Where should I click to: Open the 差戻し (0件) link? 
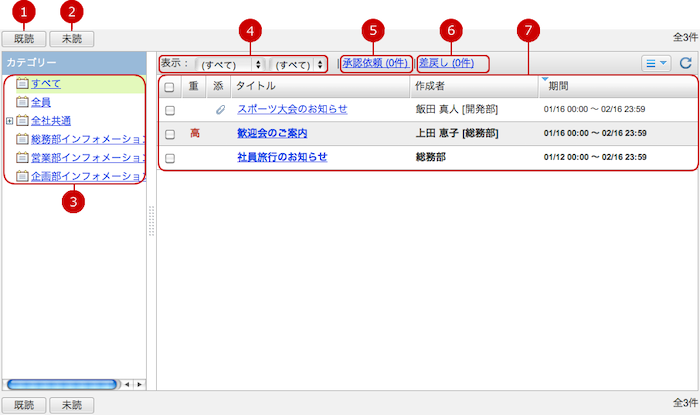[446, 63]
